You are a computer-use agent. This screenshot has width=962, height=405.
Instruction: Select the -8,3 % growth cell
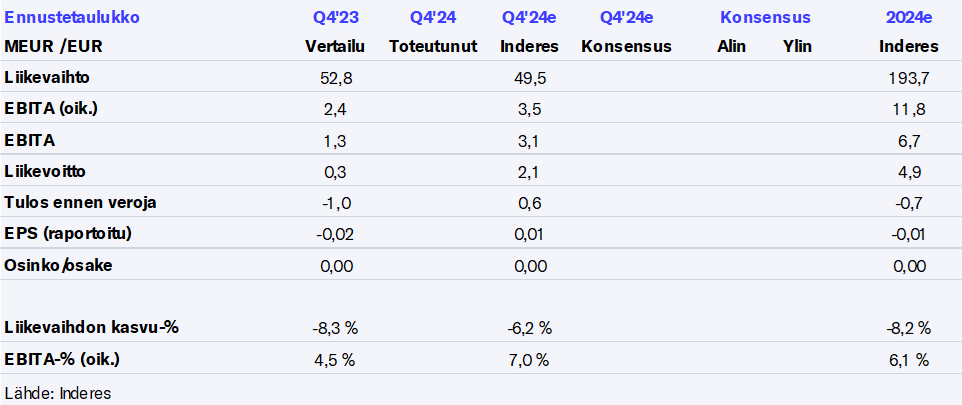(335, 328)
